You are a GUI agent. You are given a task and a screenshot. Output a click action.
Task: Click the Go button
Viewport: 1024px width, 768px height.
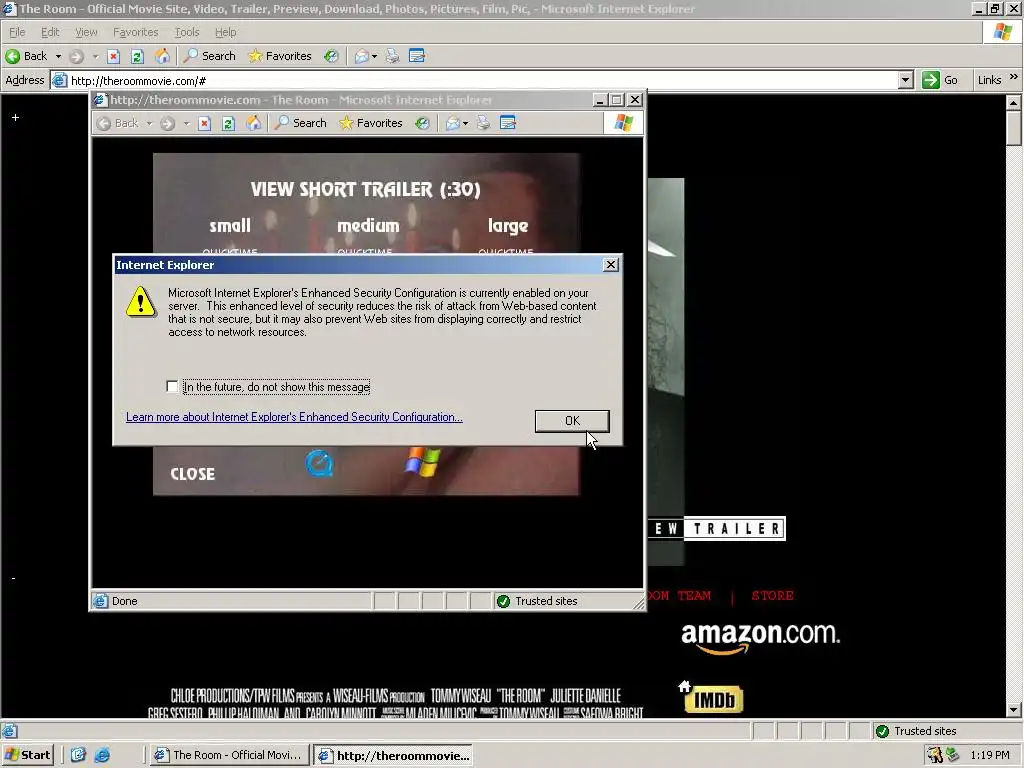pyautogui.click(x=940, y=80)
